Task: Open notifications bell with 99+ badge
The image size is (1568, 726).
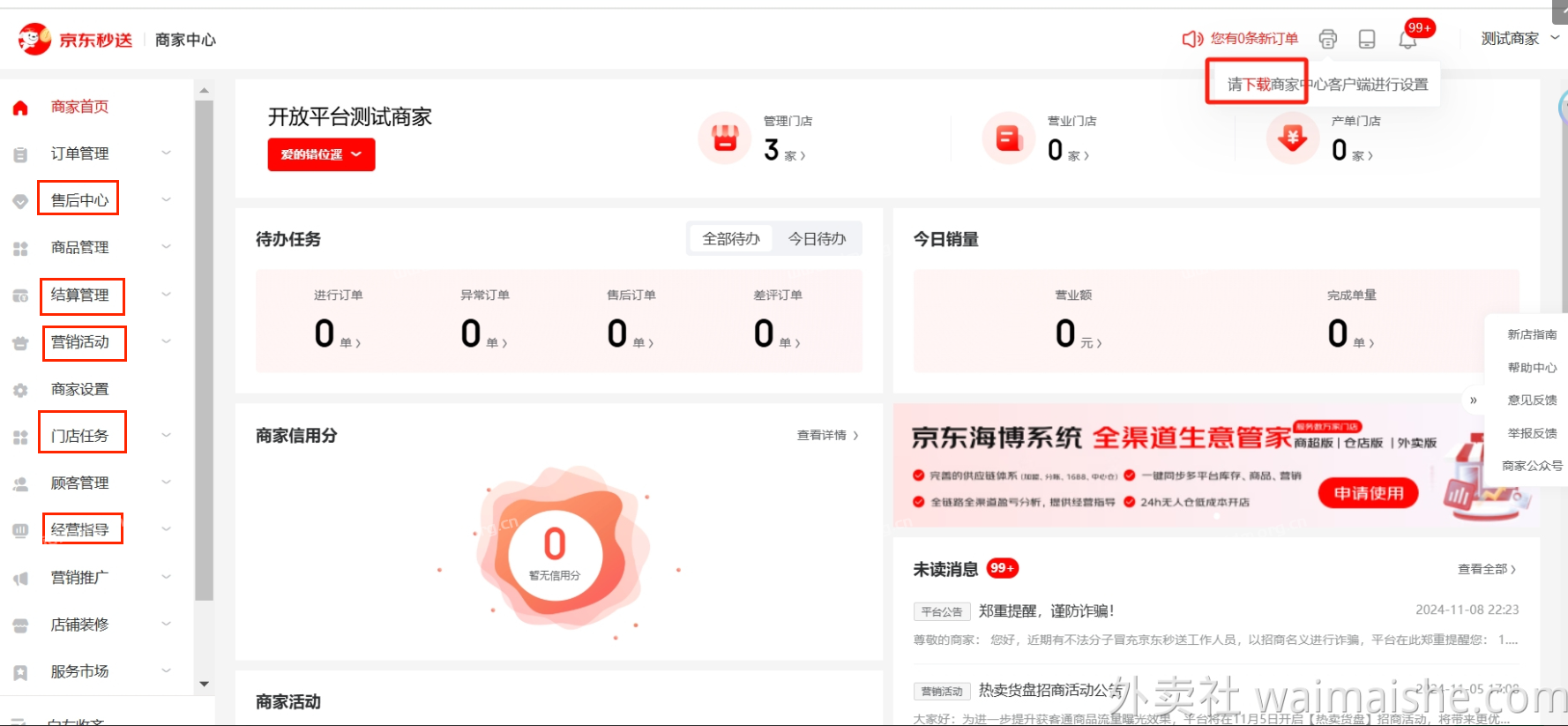Action: coord(1407,39)
